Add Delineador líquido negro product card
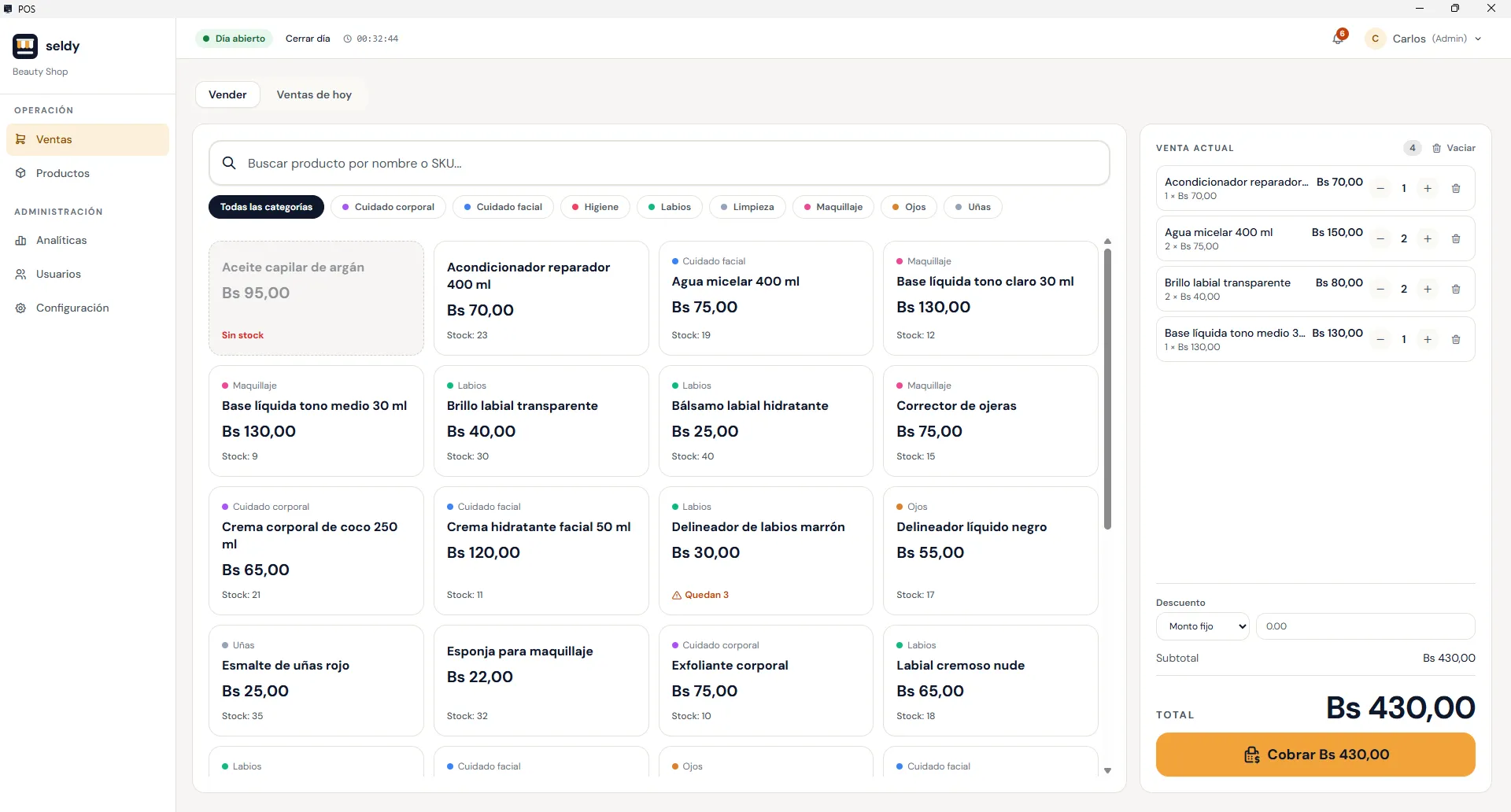 click(990, 551)
